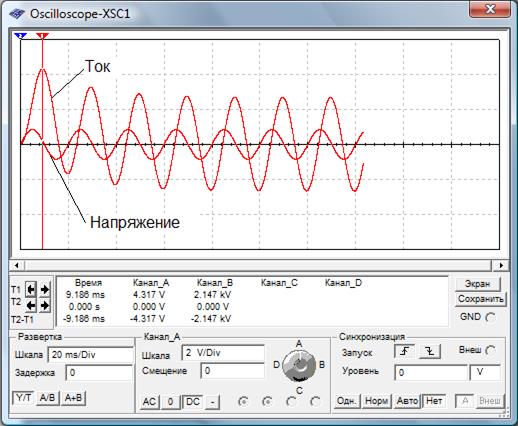The height and width of the screenshot is (426, 518).
Task: Switch to A+B display mode
Action: pos(74,398)
